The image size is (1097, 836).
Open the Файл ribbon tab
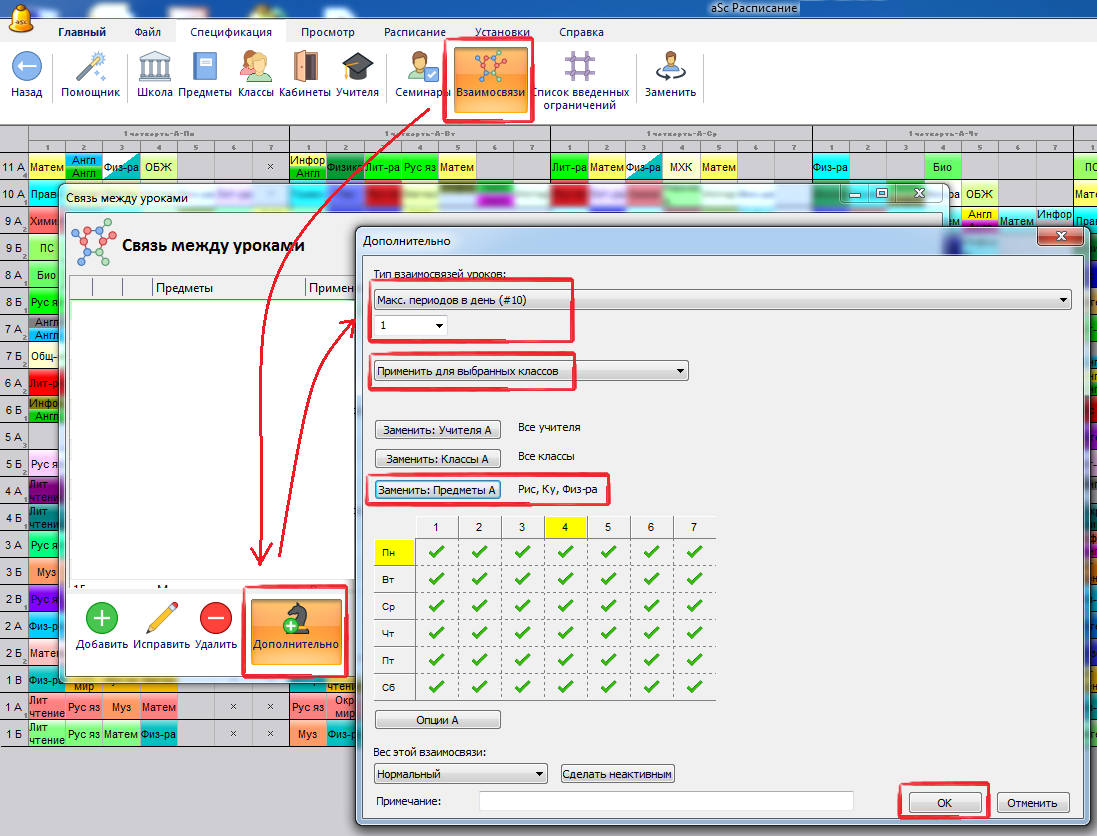pos(148,32)
